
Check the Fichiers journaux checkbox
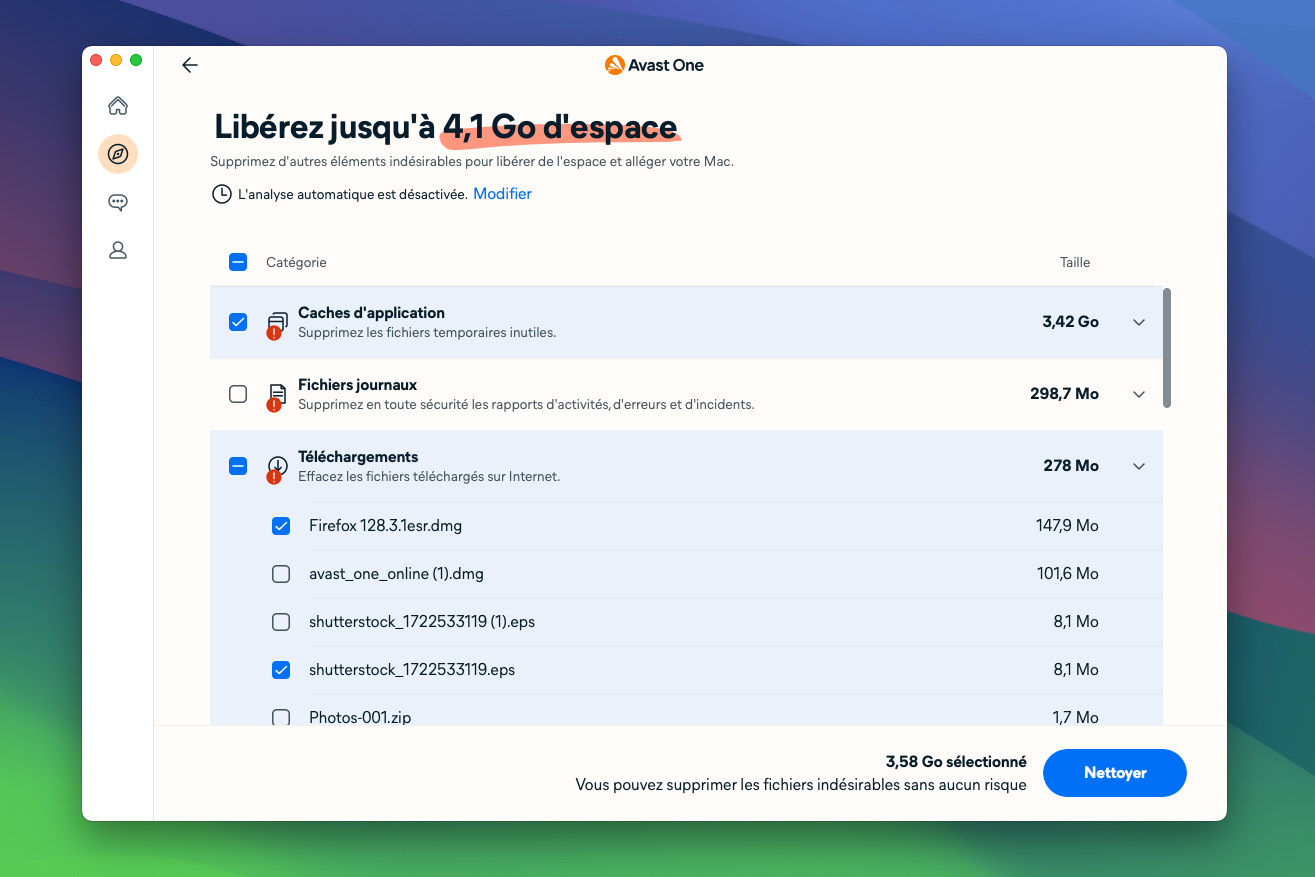(x=238, y=394)
